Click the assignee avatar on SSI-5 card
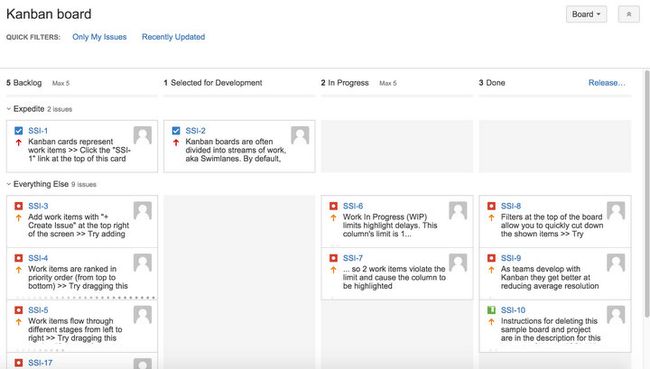The width and height of the screenshot is (650, 369). [x=143, y=315]
